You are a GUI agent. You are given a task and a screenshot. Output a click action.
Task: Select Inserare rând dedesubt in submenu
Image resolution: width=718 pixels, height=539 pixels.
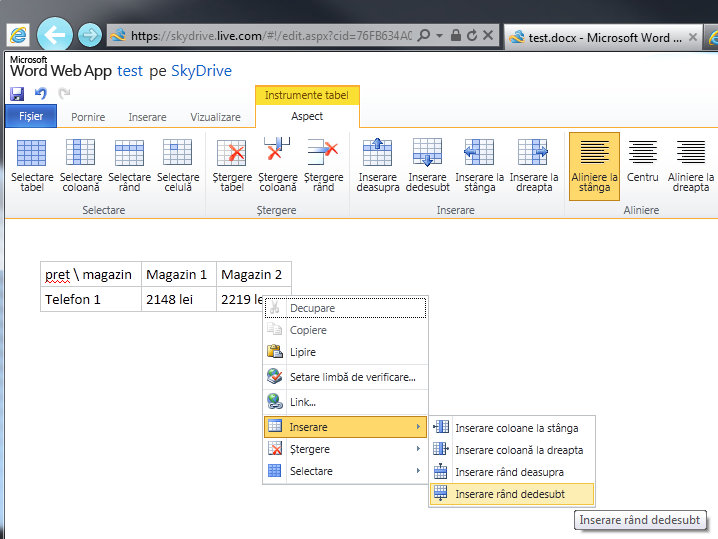pos(512,494)
